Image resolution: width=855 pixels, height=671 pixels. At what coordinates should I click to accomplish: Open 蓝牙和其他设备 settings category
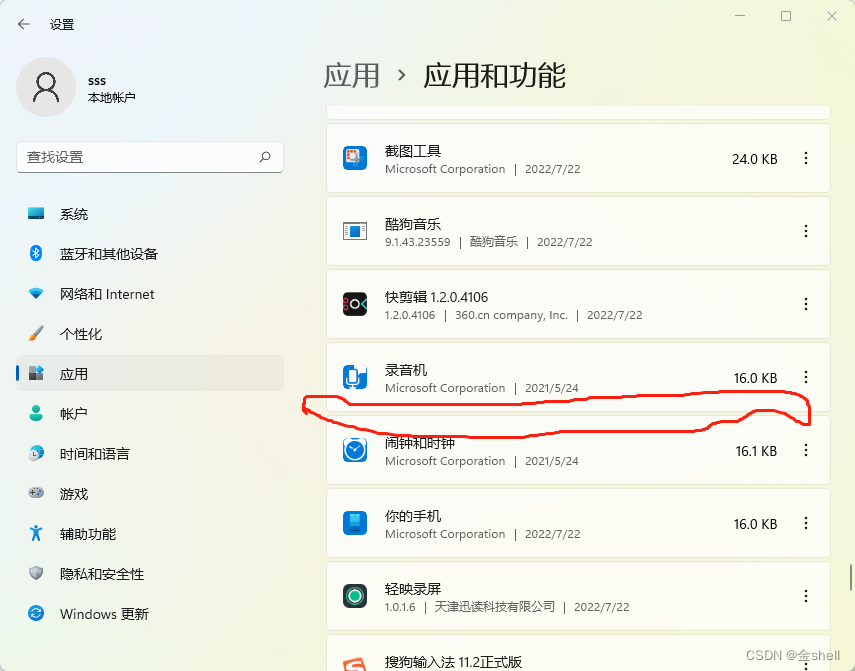click(x=150, y=253)
